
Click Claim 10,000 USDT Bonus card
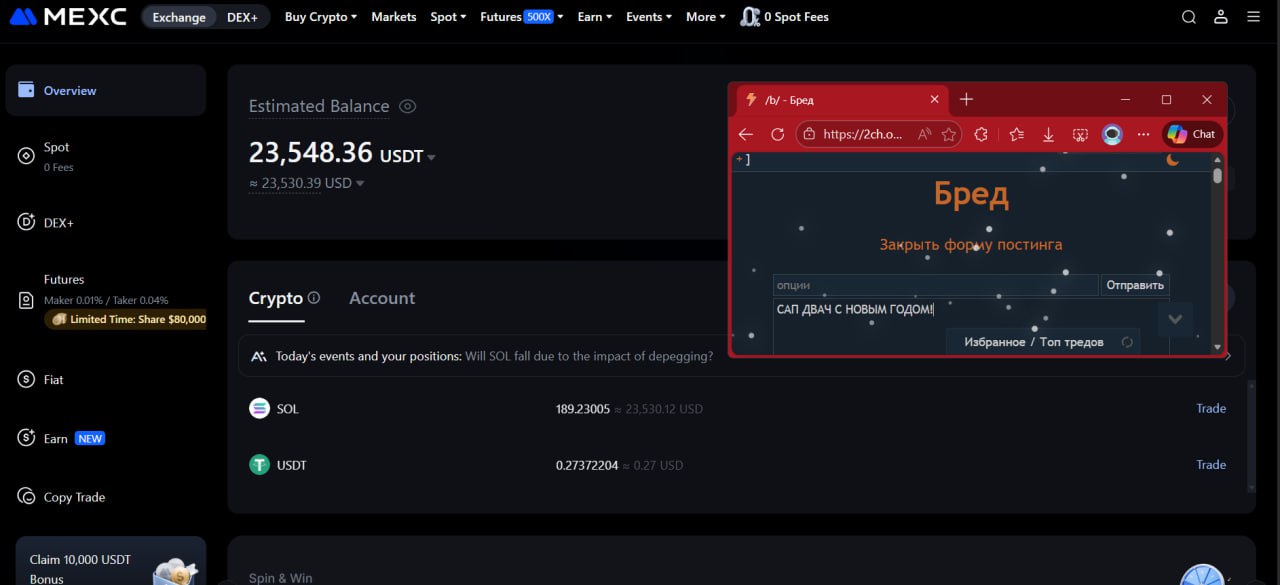click(110, 561)
